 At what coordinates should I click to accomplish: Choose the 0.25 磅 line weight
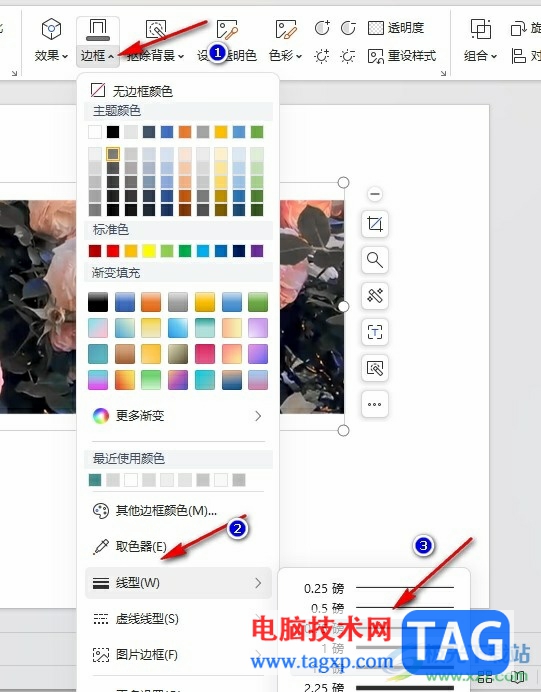pos(379,588)
